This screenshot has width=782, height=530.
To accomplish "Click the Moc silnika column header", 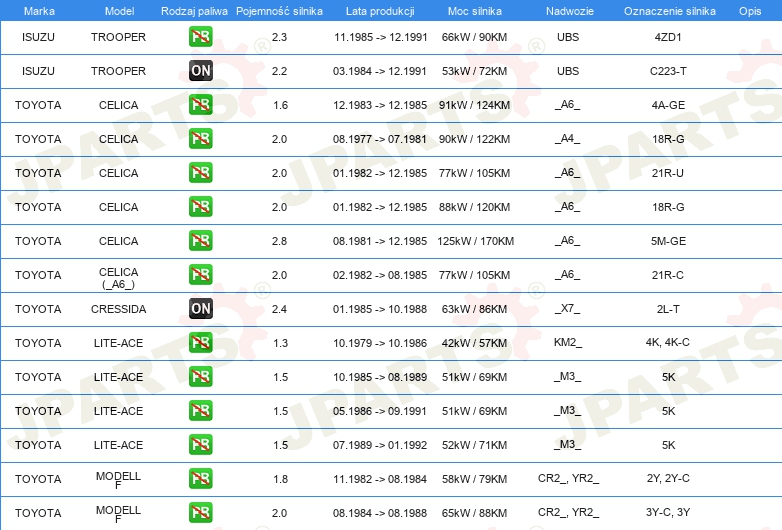I will pos(475,11).
